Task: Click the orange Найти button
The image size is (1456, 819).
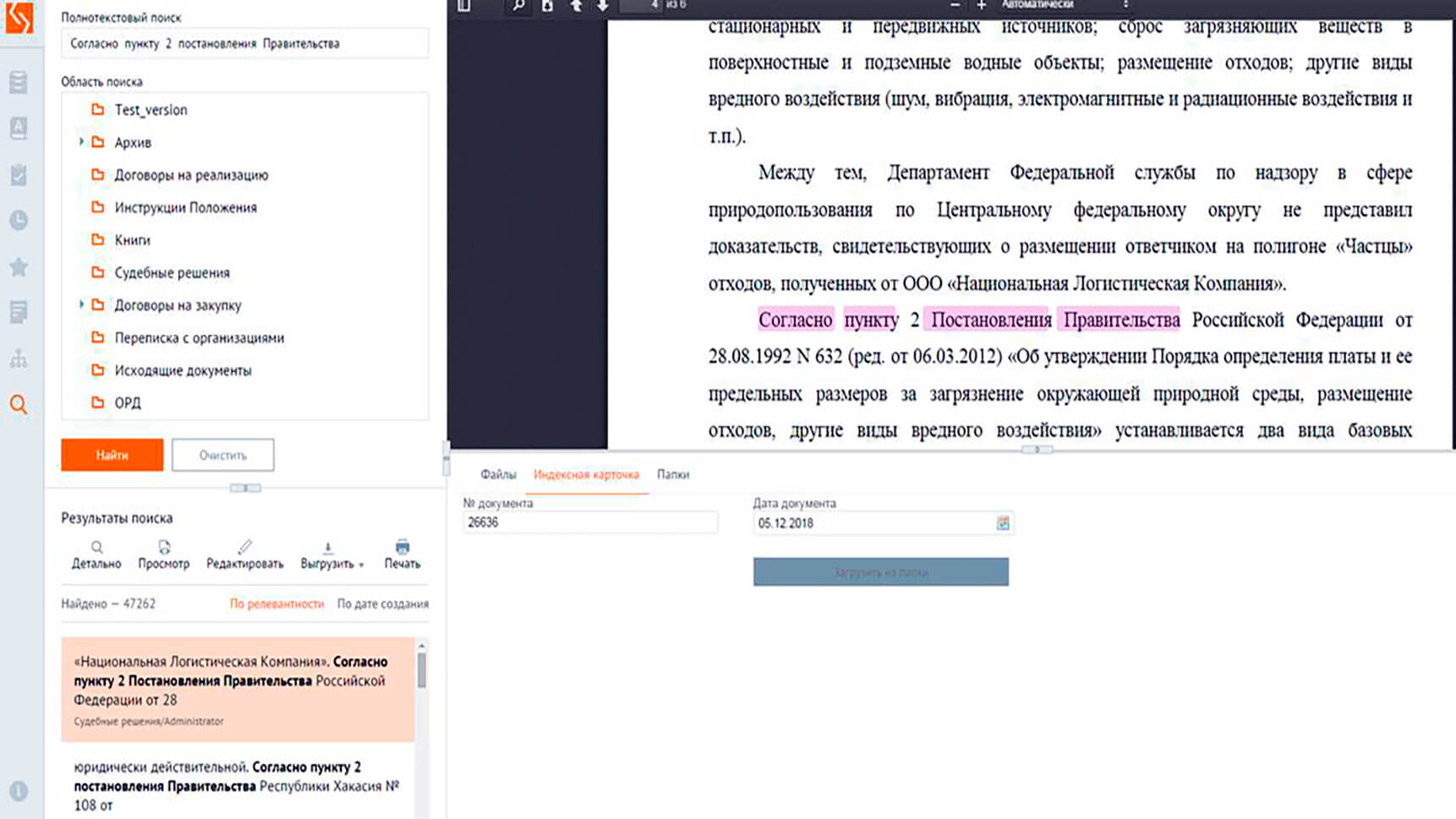Action: point(112,455)
